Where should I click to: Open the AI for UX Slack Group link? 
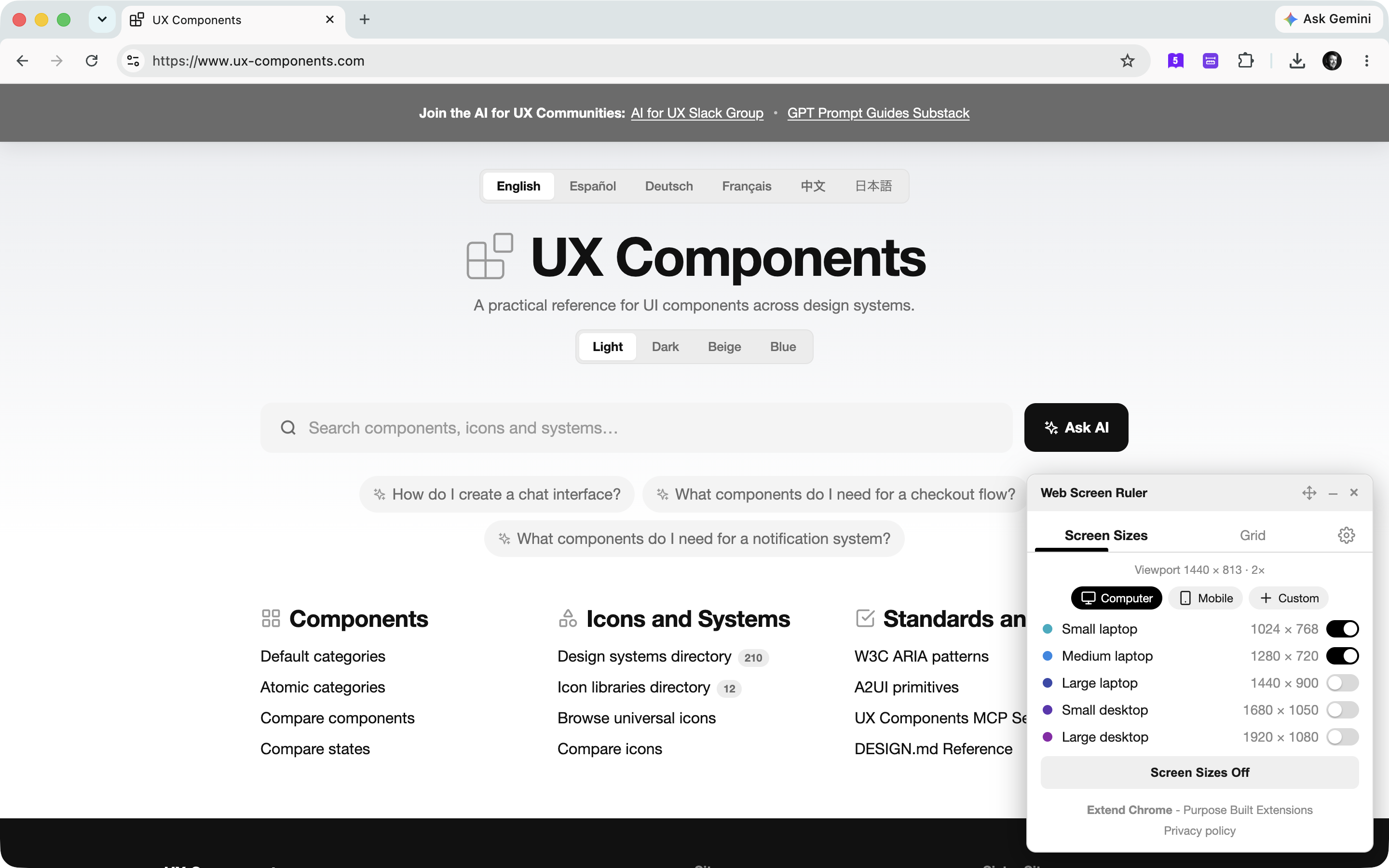697,113
